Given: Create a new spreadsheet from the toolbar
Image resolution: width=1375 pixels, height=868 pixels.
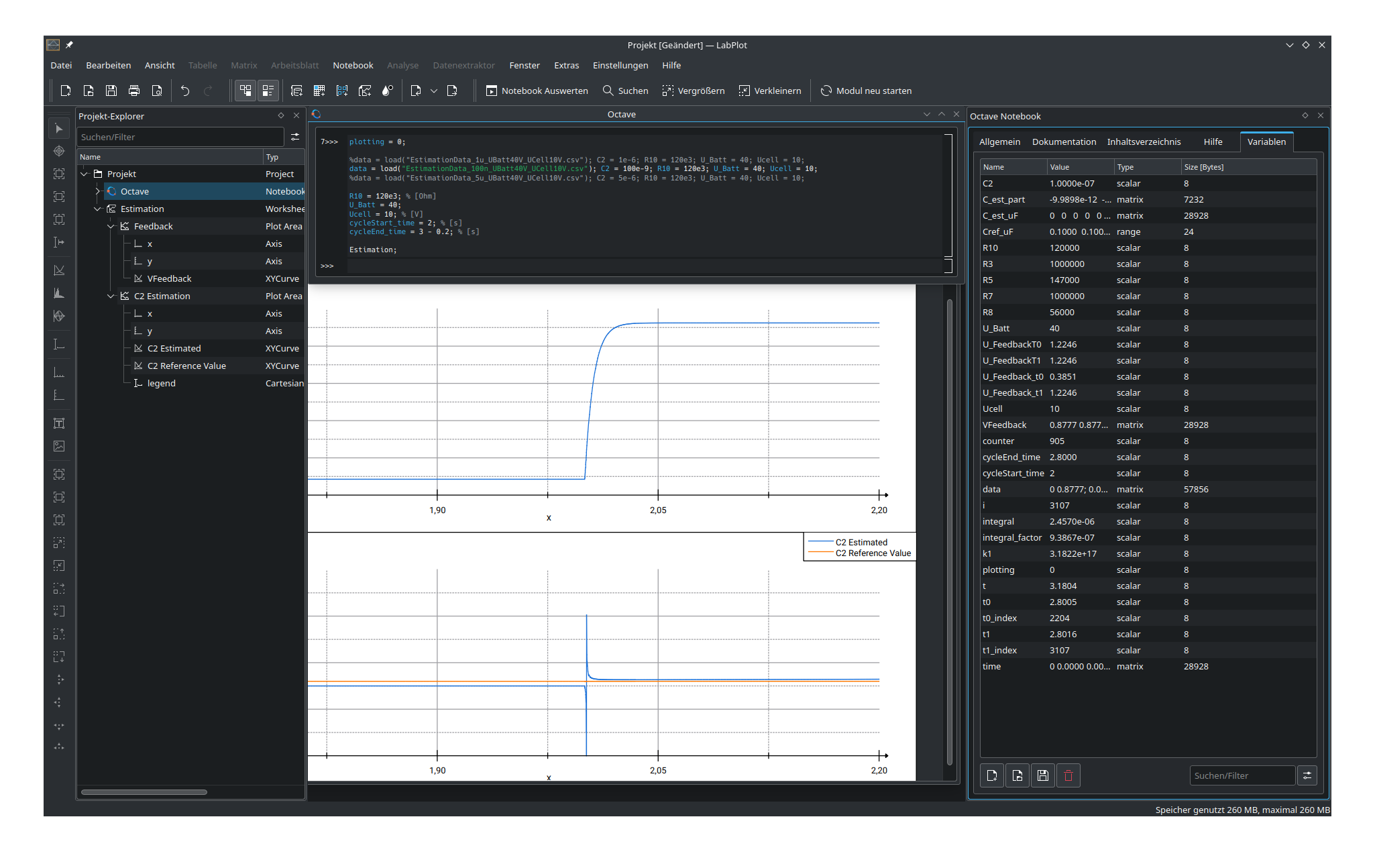Looking at the screenshot, I should tap(319, 91).
